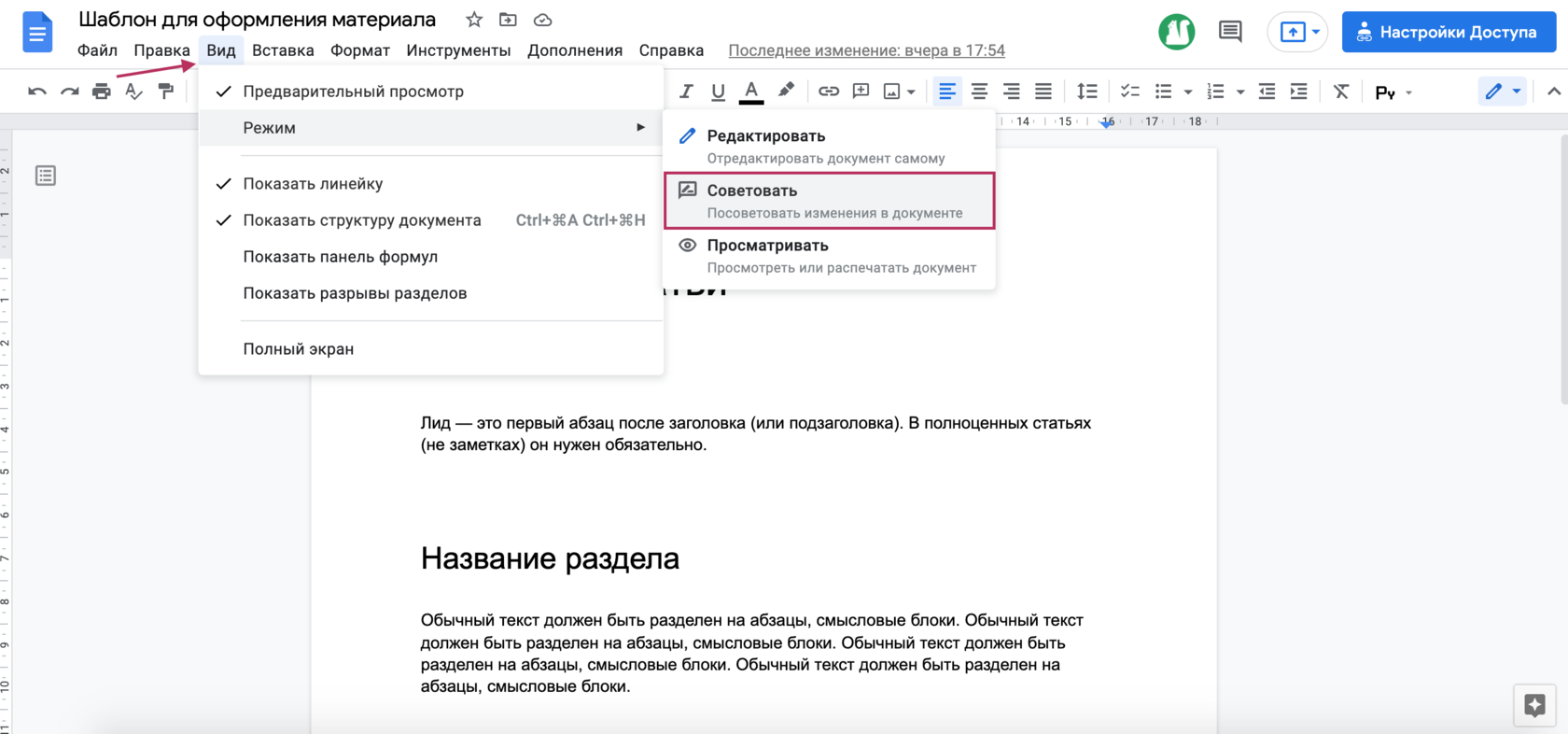Viewport: 1568px width, 734px height.
Task: Run spell check from toolbar
Action: [x=133, y=92]
